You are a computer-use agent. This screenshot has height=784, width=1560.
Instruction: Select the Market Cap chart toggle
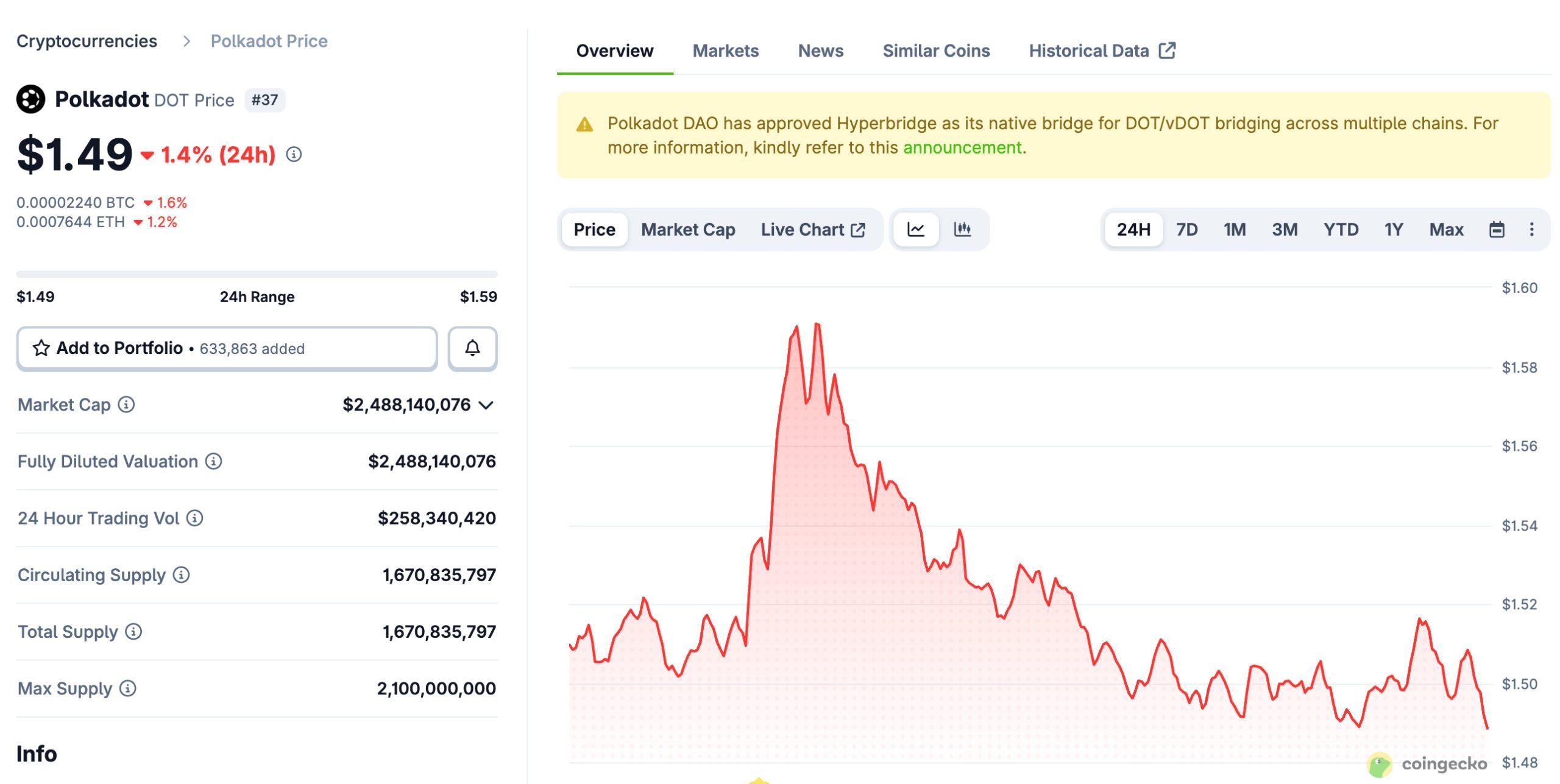(x=688, y=230)
